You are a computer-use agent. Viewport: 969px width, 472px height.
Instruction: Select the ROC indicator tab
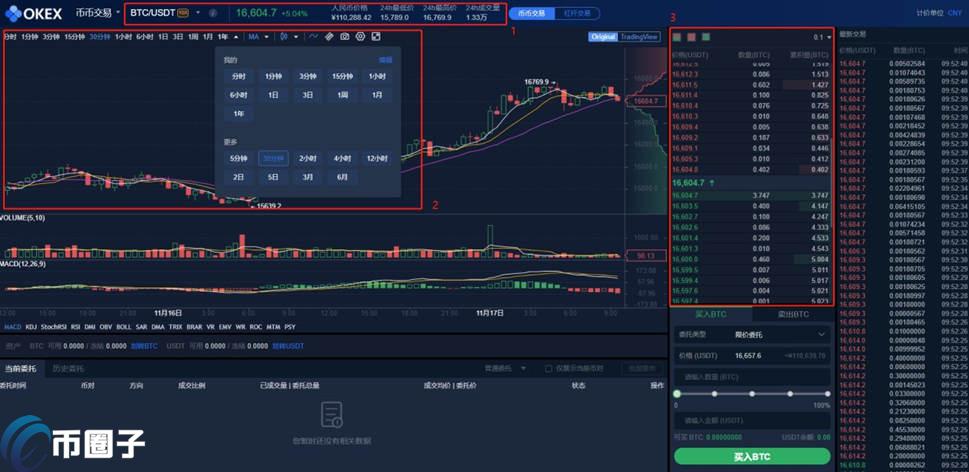point(256,327)
